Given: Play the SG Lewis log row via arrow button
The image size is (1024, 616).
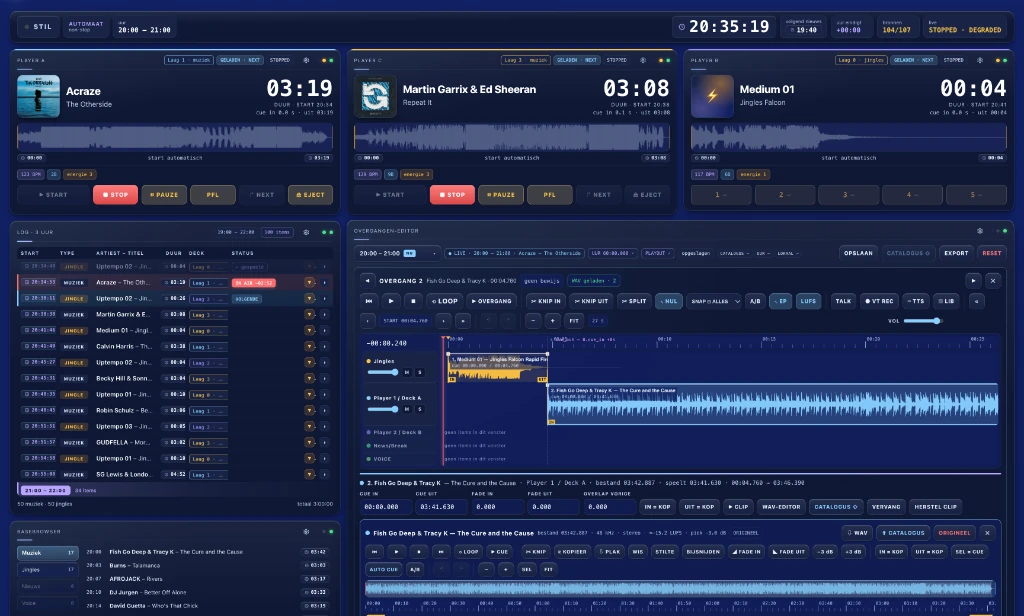Looking at the screenshot, I should coord(324,474).
